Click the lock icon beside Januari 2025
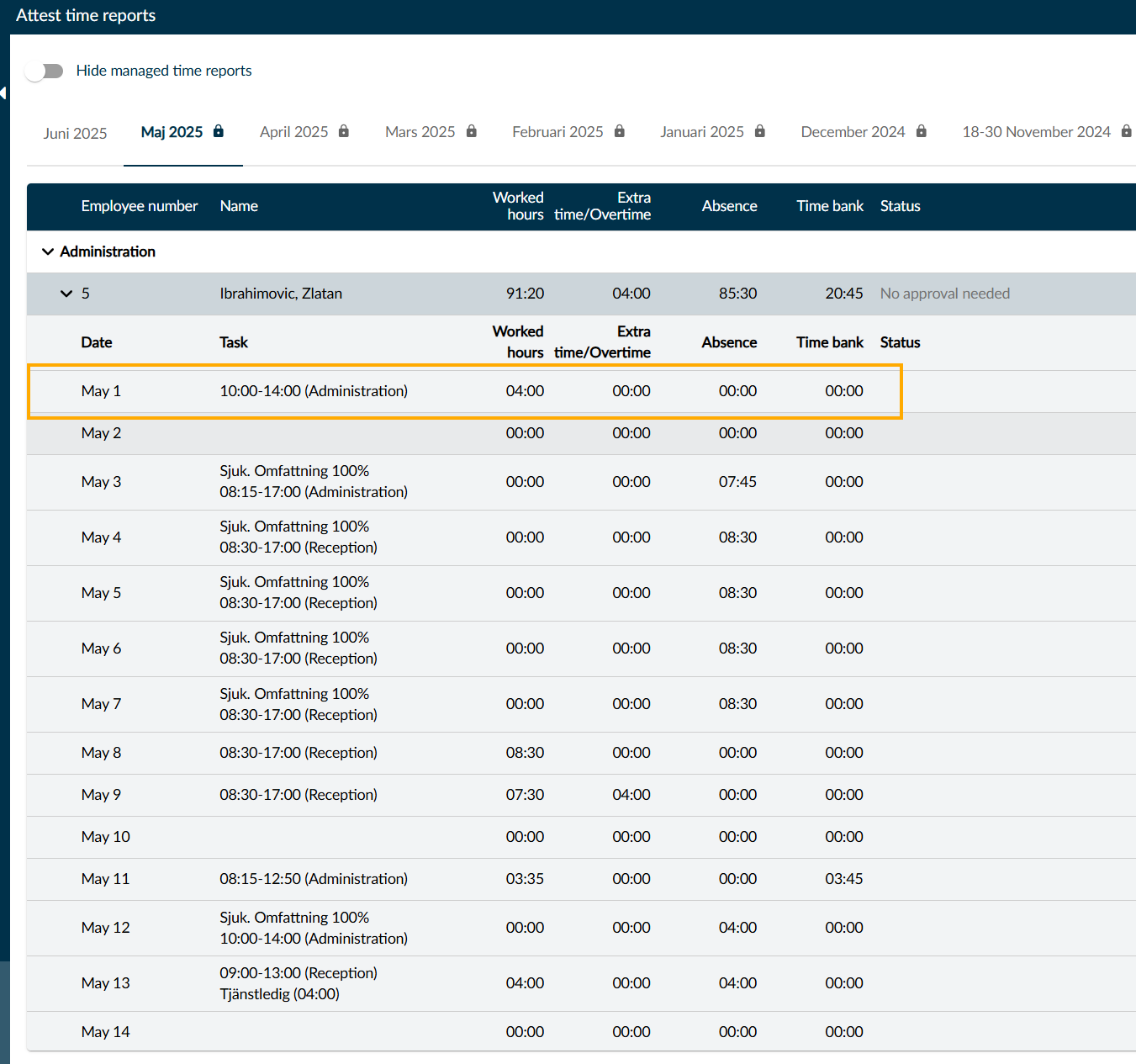1136x1064 pixels. click(x=760, y=131)
